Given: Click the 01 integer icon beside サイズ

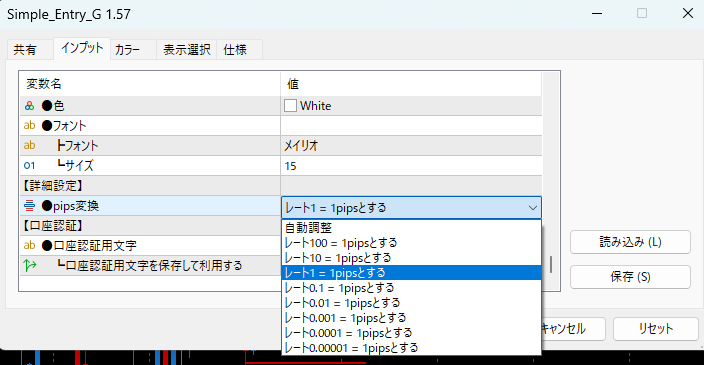Looking at the screenshot, I should (29, 166).
